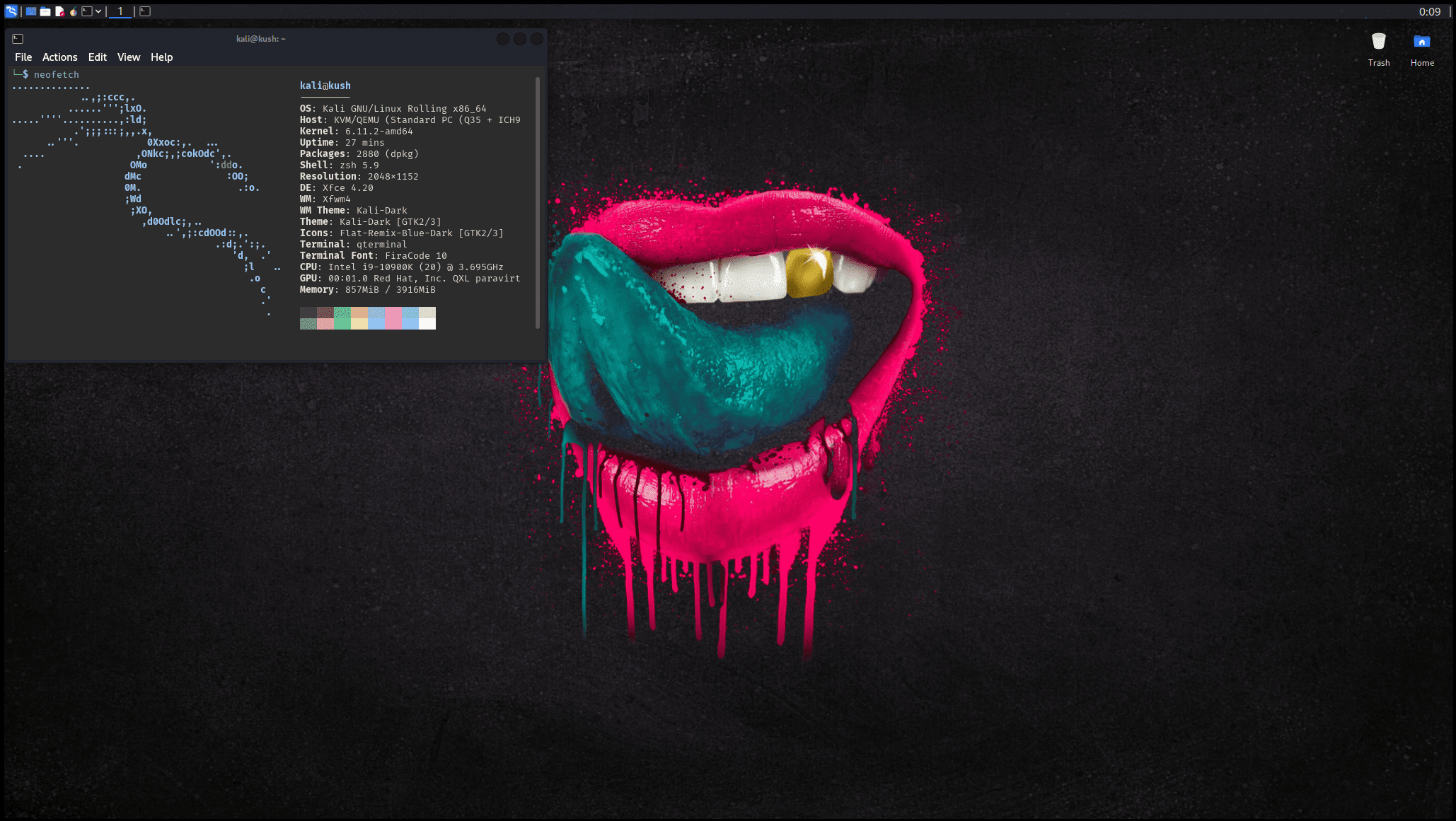Click the Edit menu in terminal
Viewport: 1456px width, 821px height.
(x=97, y=57)
